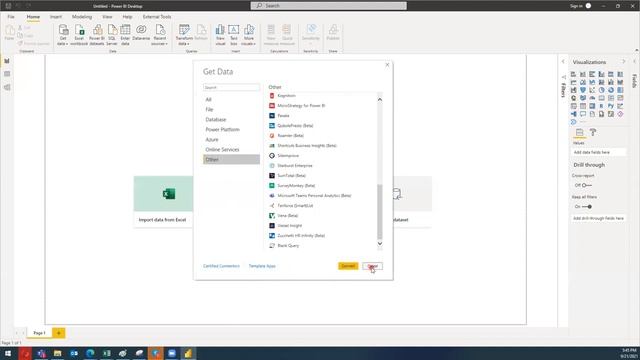Open the Certified Connectors link

click(221, 266)
